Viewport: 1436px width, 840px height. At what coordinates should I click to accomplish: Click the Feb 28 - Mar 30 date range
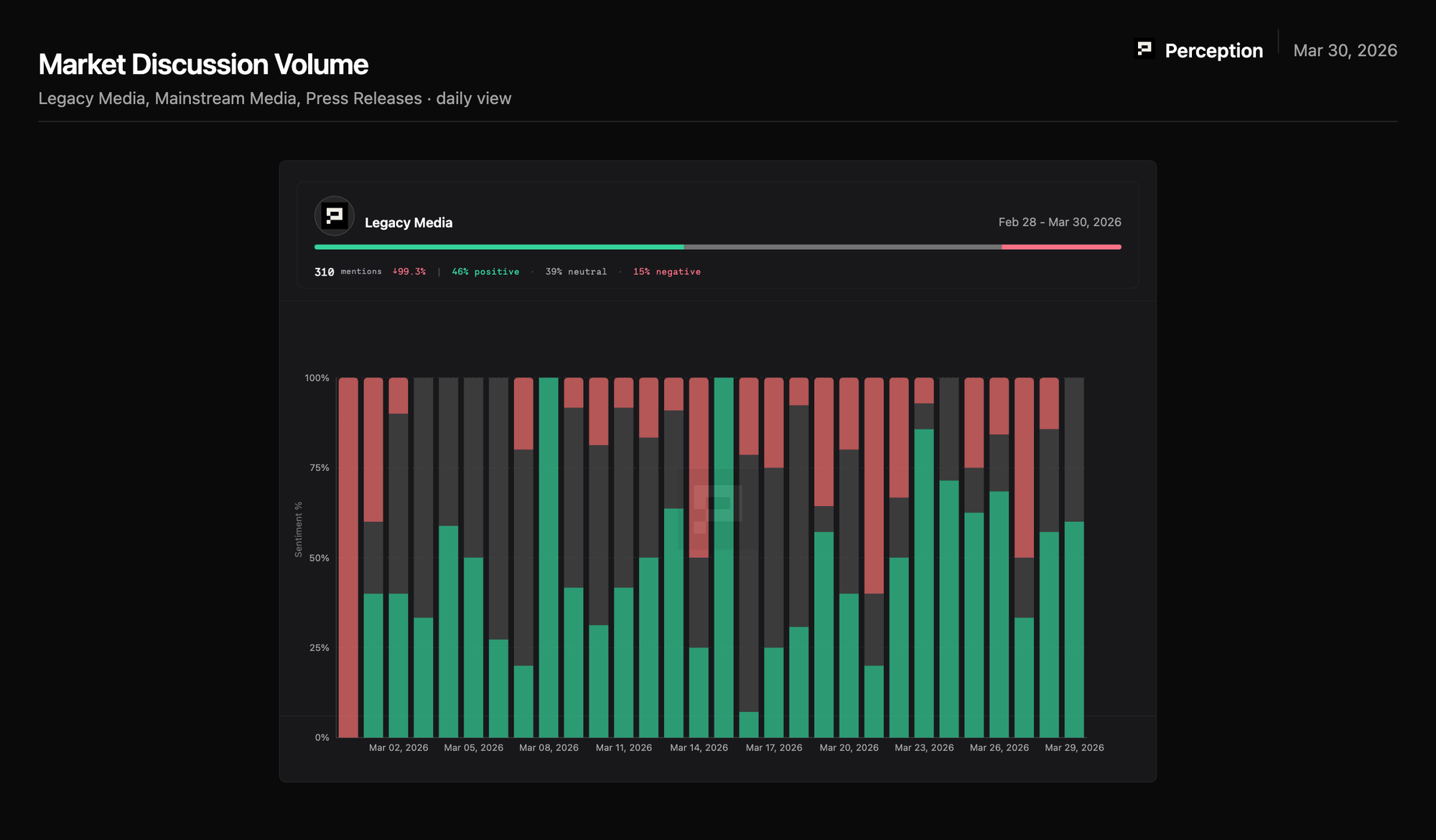tap(1059, 223)
